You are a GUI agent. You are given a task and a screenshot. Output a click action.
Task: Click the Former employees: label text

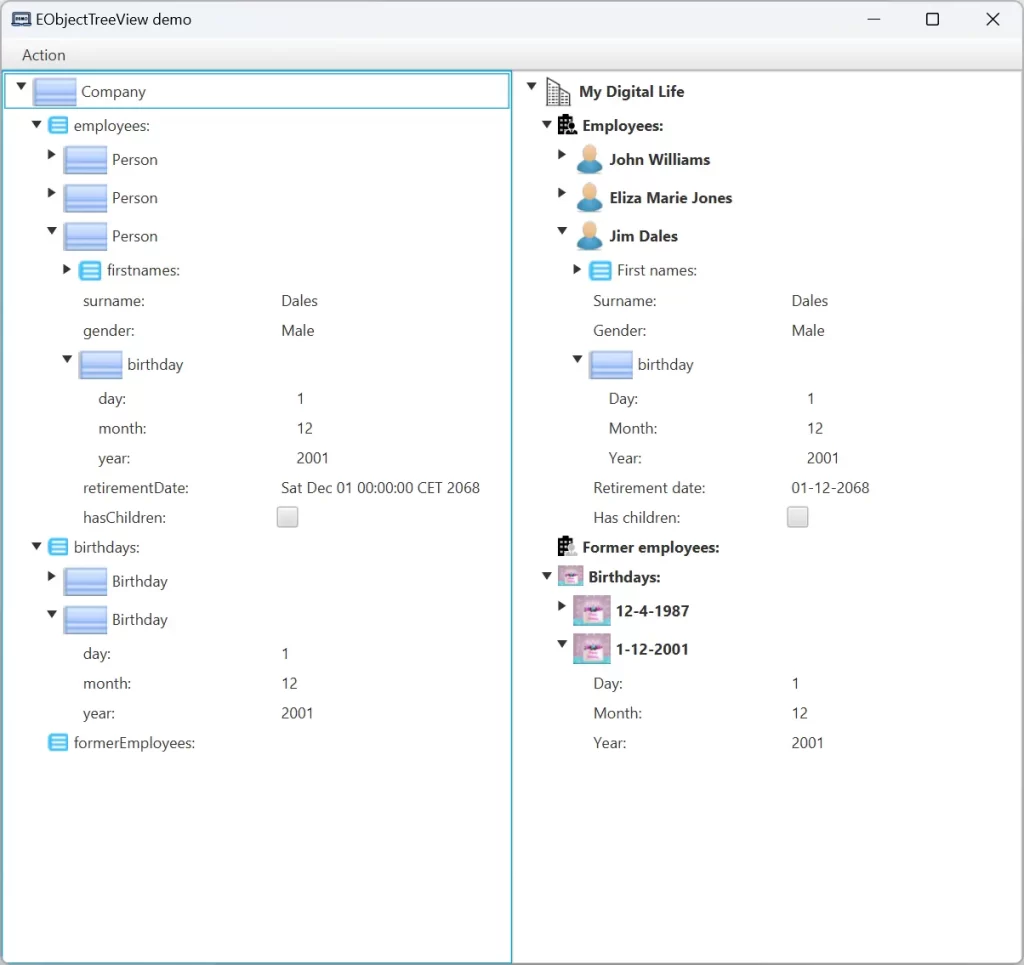[650, 547]
